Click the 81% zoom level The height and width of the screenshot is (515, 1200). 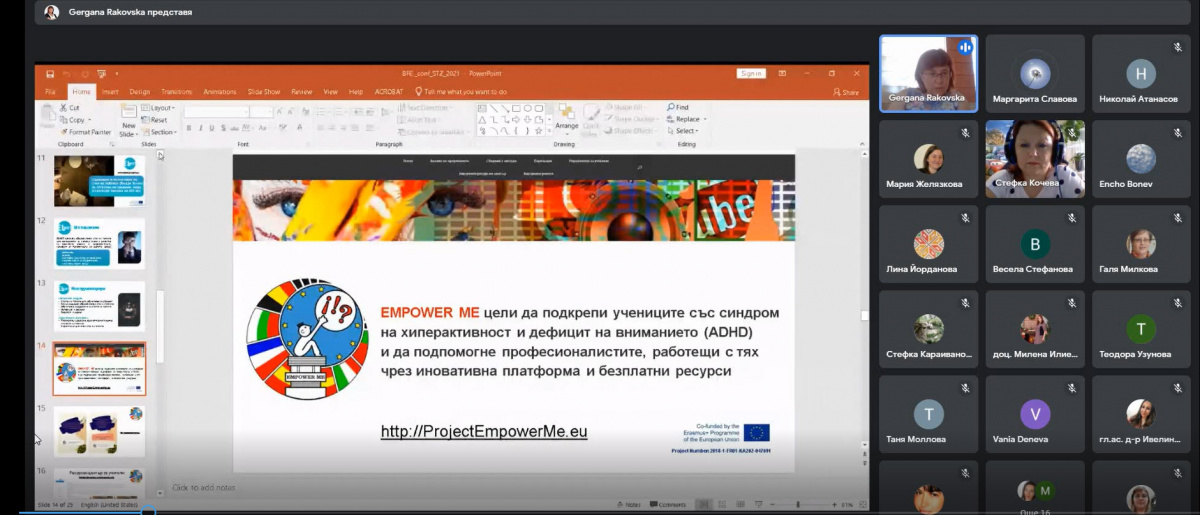click(x=847, y=505)
